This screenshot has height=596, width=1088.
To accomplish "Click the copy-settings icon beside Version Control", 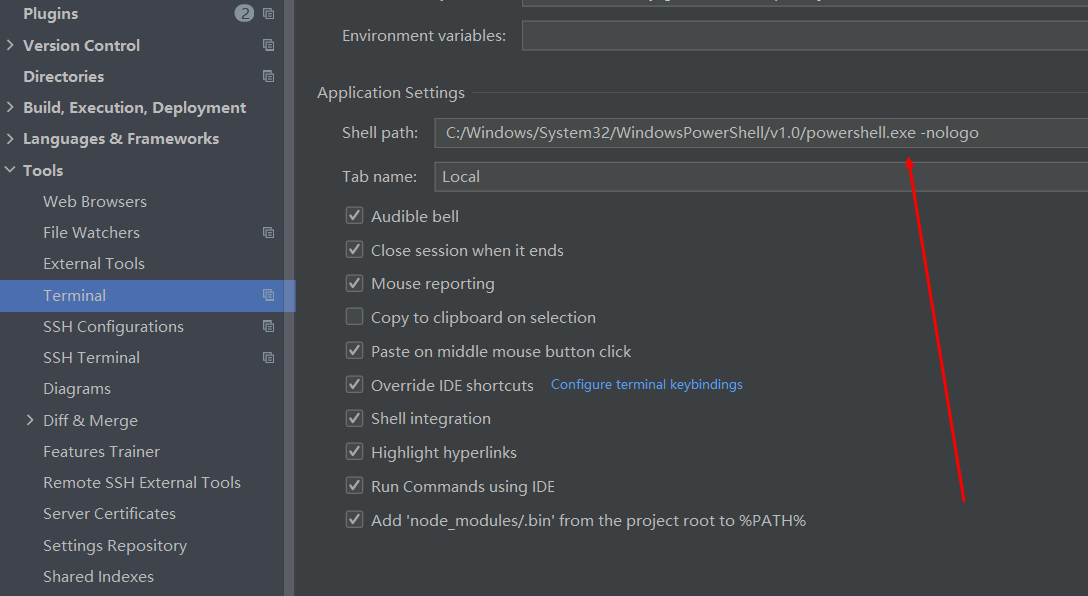I will [x=267, y=45].
